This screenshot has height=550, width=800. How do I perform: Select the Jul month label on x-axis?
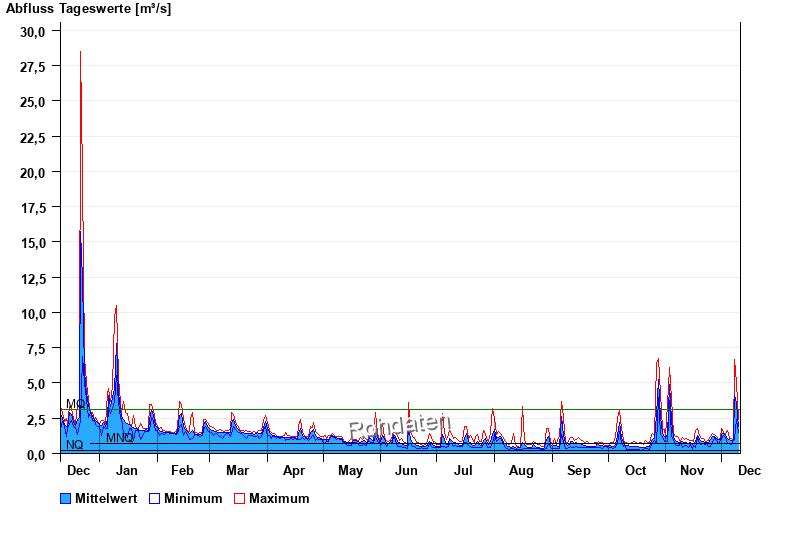(x=463, y=470)
